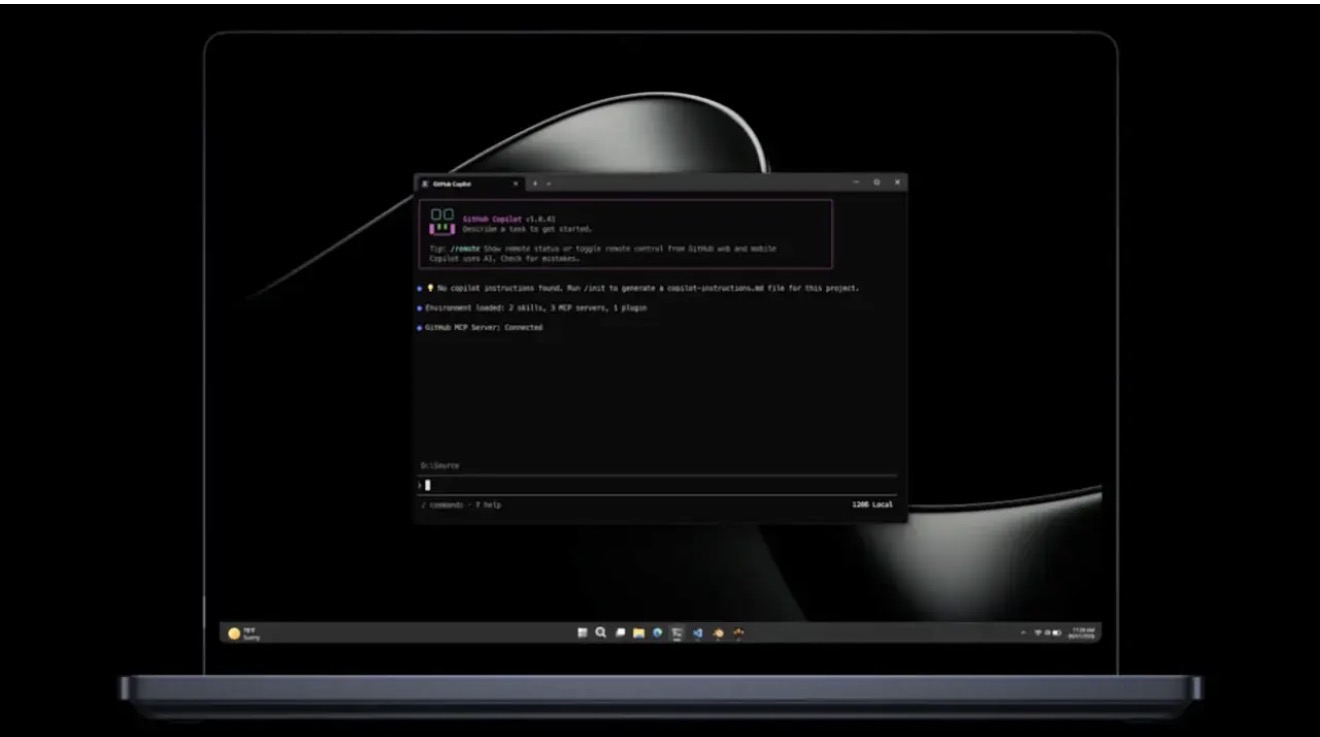The height and width of the screenshot is (737, 1320).
Task: Add a new terminal tab
Action: tap(535, 184)
